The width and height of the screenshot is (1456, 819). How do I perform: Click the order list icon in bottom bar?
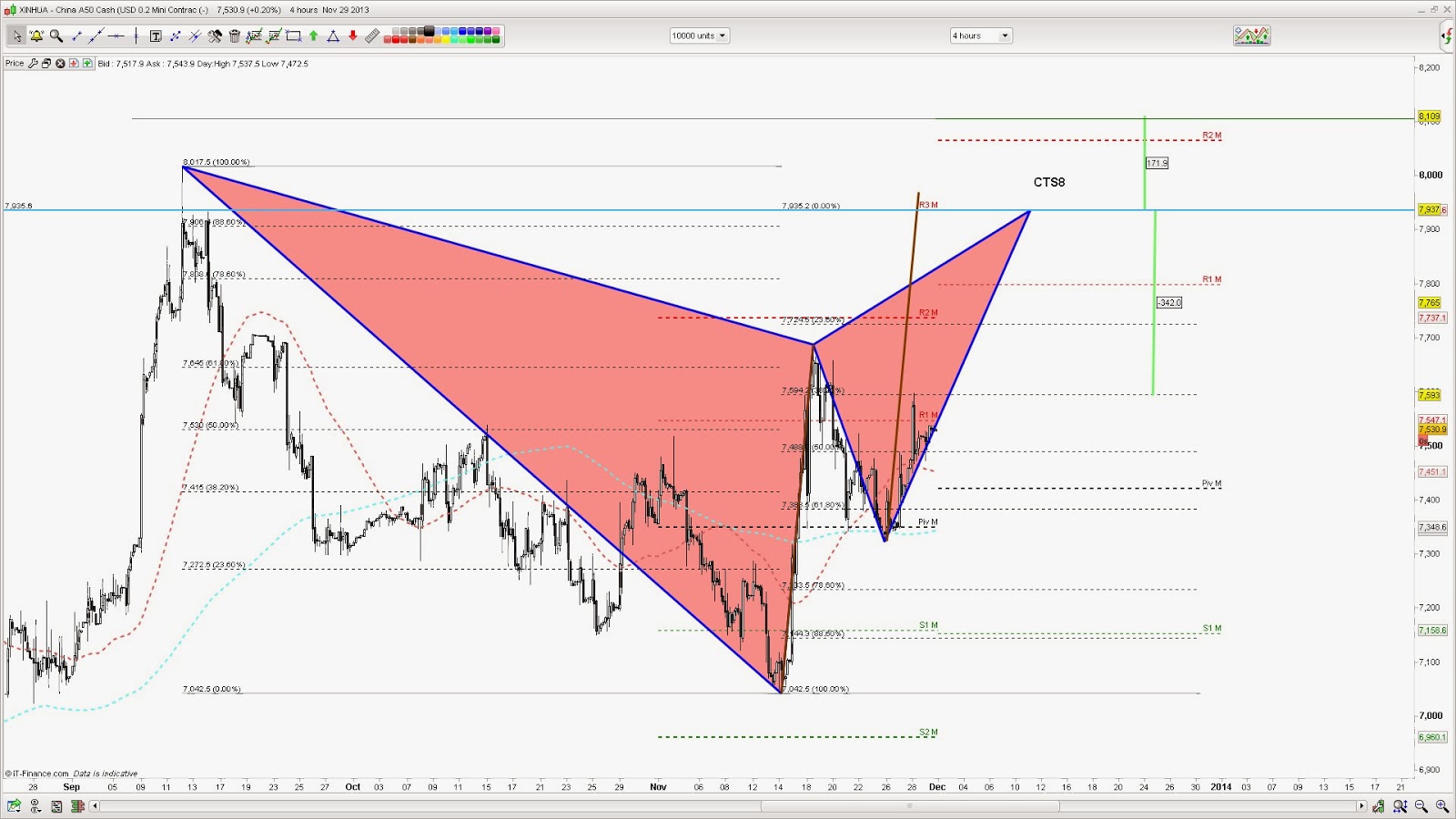coord(56,806)
